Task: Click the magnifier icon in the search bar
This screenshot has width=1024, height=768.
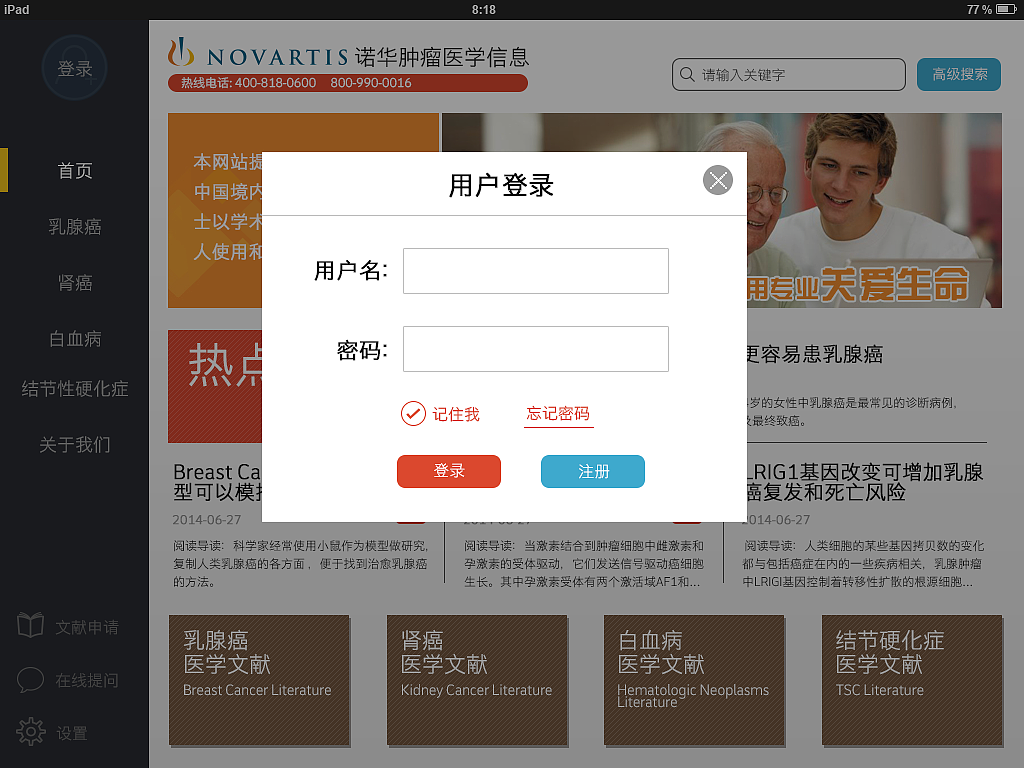Action: [686, 74]
